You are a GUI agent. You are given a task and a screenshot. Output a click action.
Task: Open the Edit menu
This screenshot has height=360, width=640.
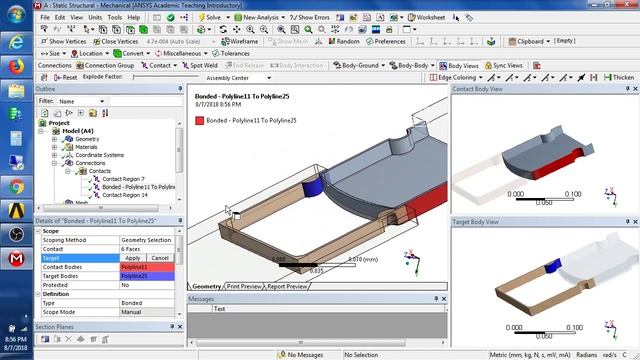(60, 18)
